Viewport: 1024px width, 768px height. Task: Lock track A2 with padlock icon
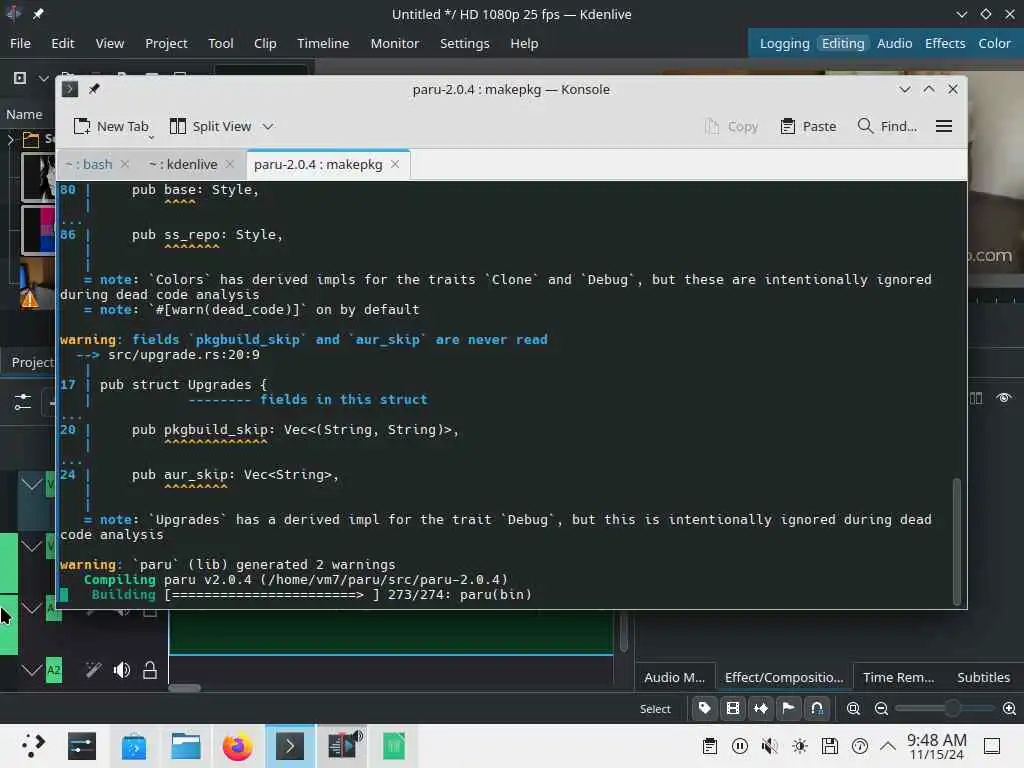coord(150,670)
